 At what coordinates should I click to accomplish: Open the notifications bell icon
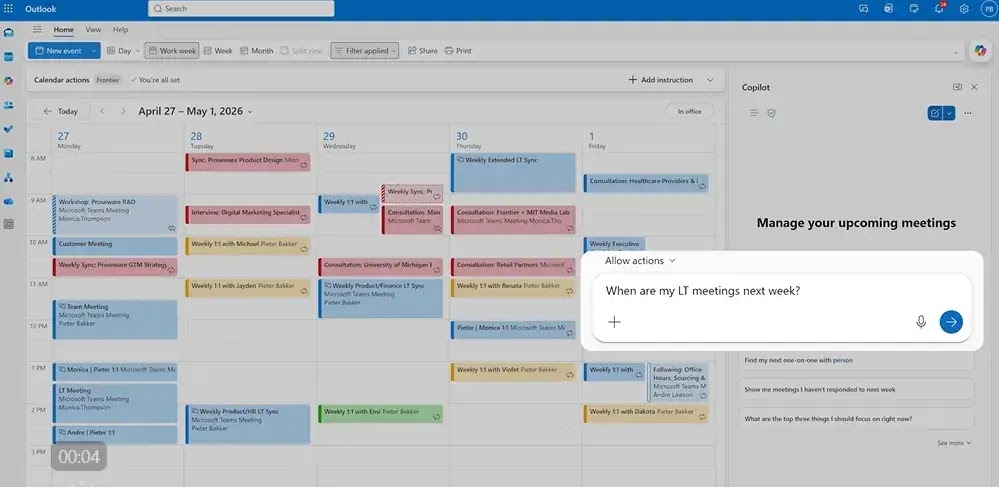(939, 9)
